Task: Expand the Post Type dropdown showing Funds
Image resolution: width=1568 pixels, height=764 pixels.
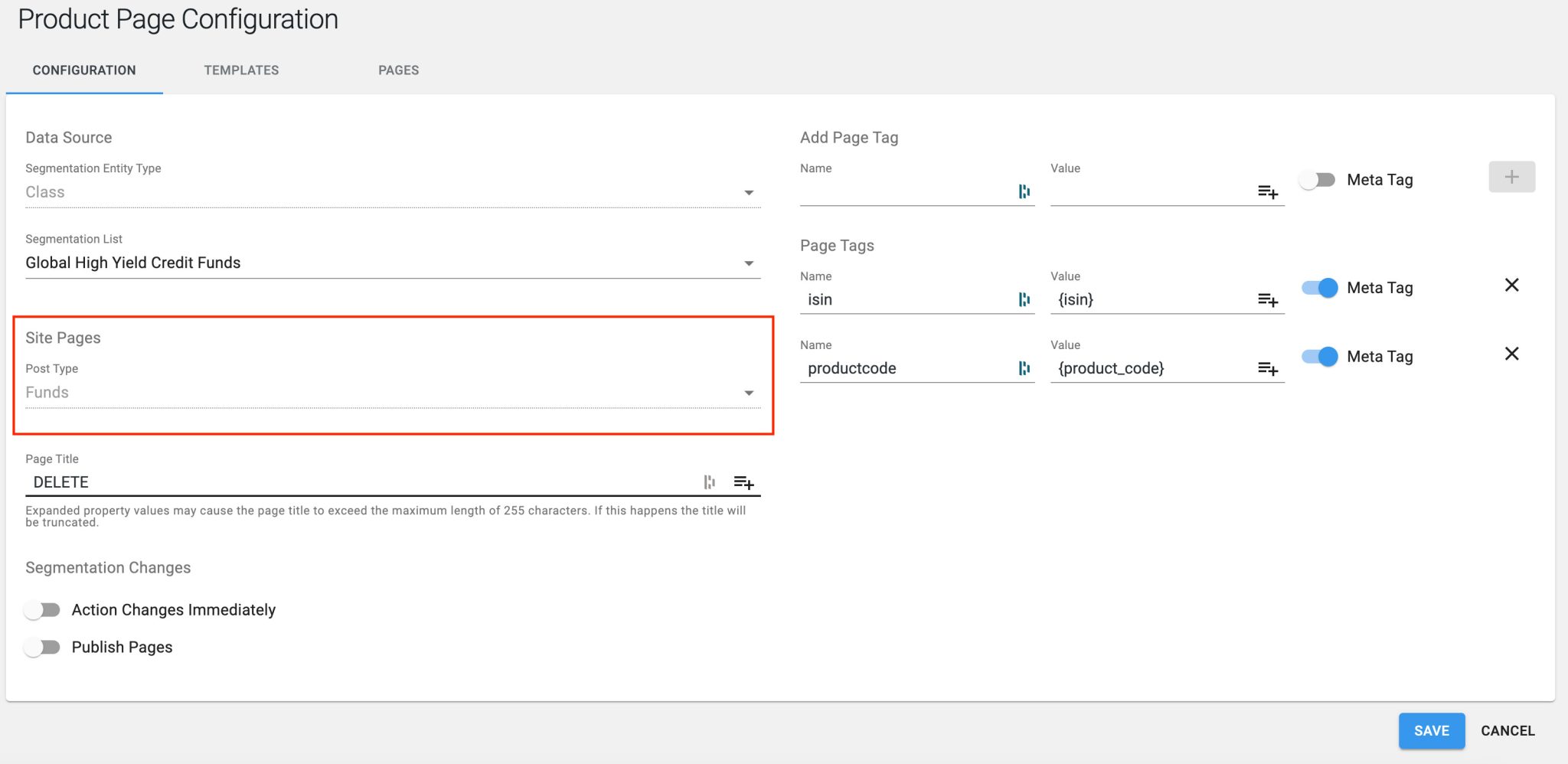Action: [750, 393]
